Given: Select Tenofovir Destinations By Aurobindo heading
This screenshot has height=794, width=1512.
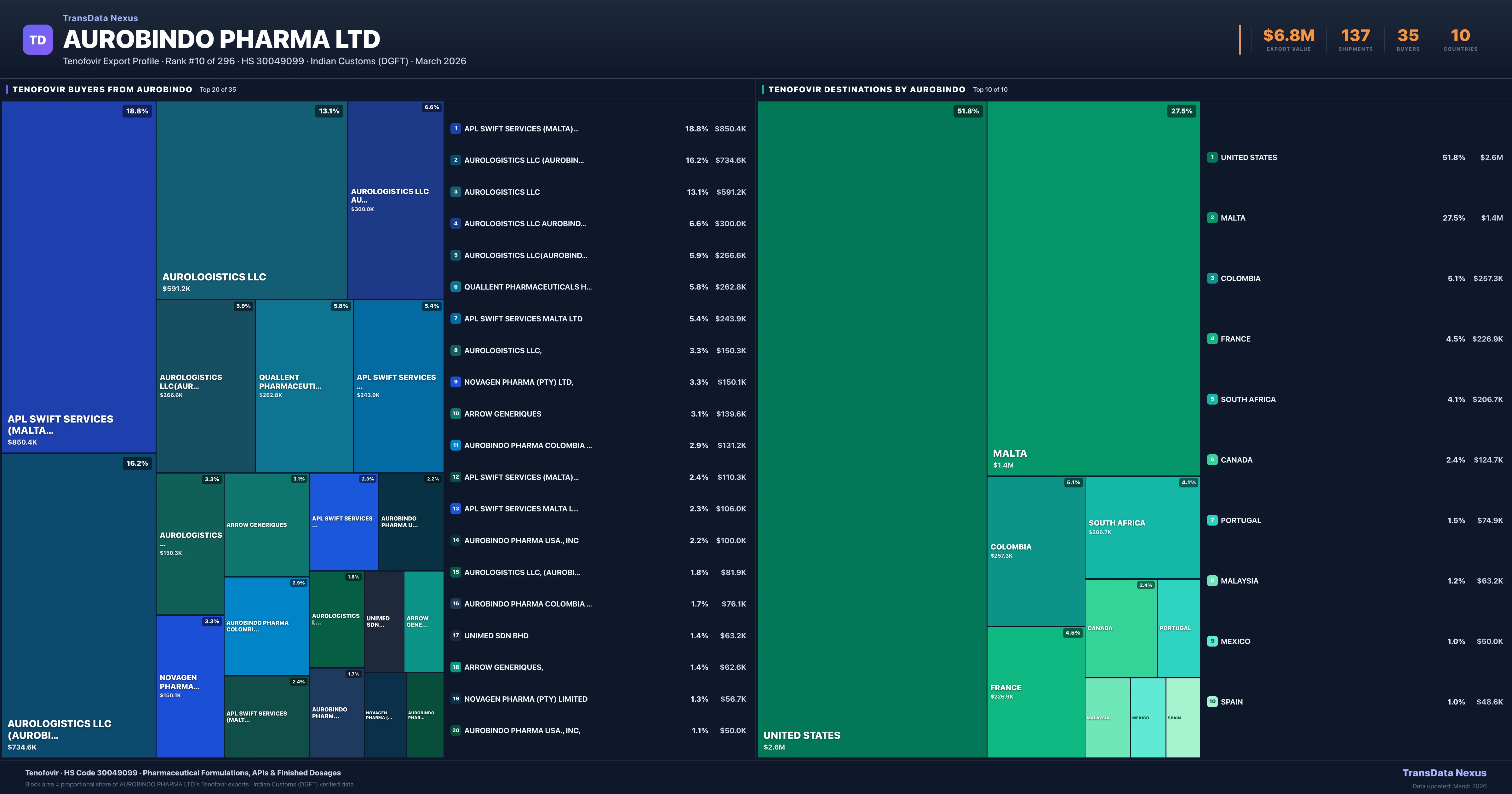Looking at the screenshot, I should [x=866, y=89].
